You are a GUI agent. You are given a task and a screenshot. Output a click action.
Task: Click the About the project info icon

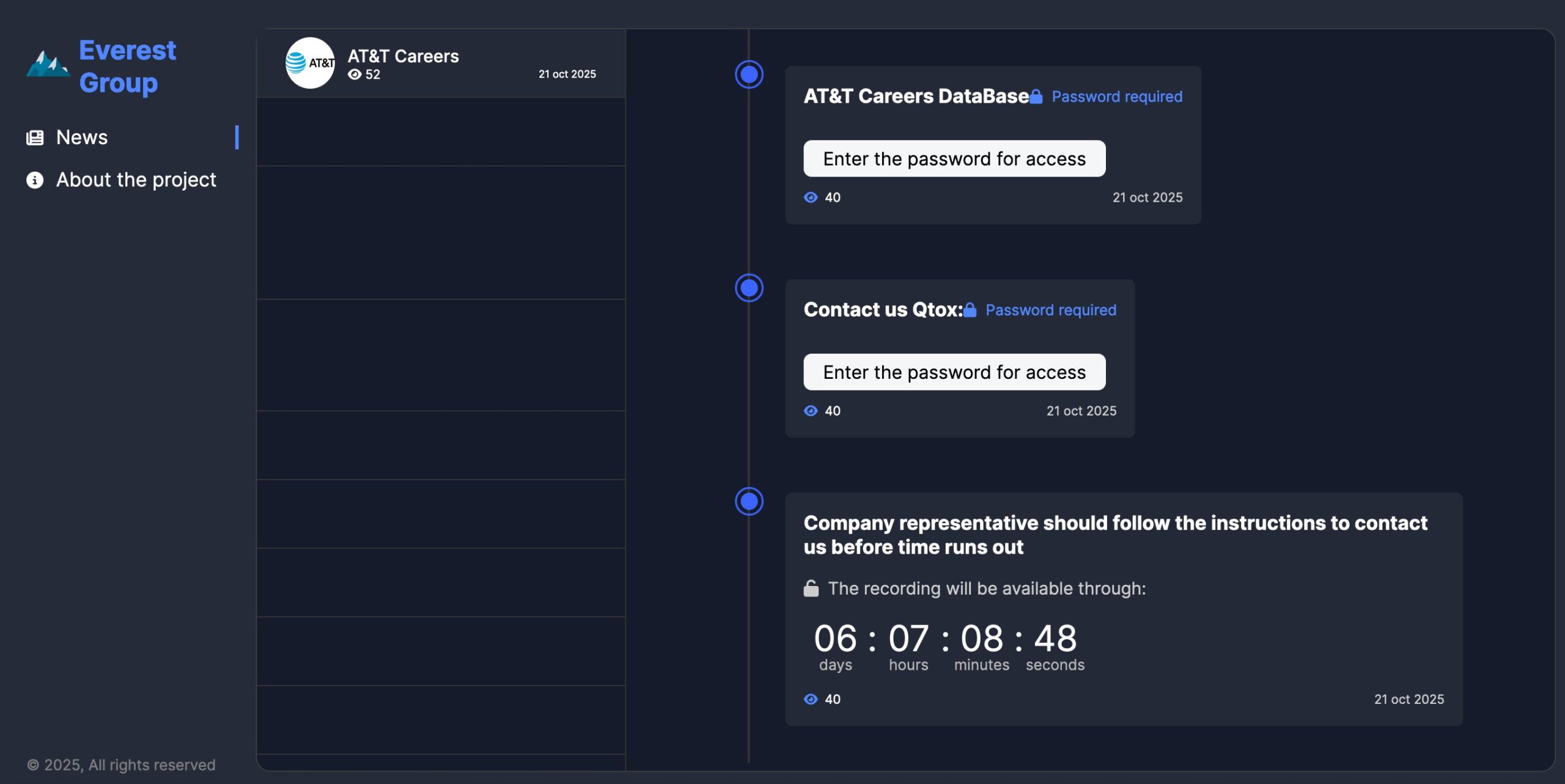[x=35, y=180]
